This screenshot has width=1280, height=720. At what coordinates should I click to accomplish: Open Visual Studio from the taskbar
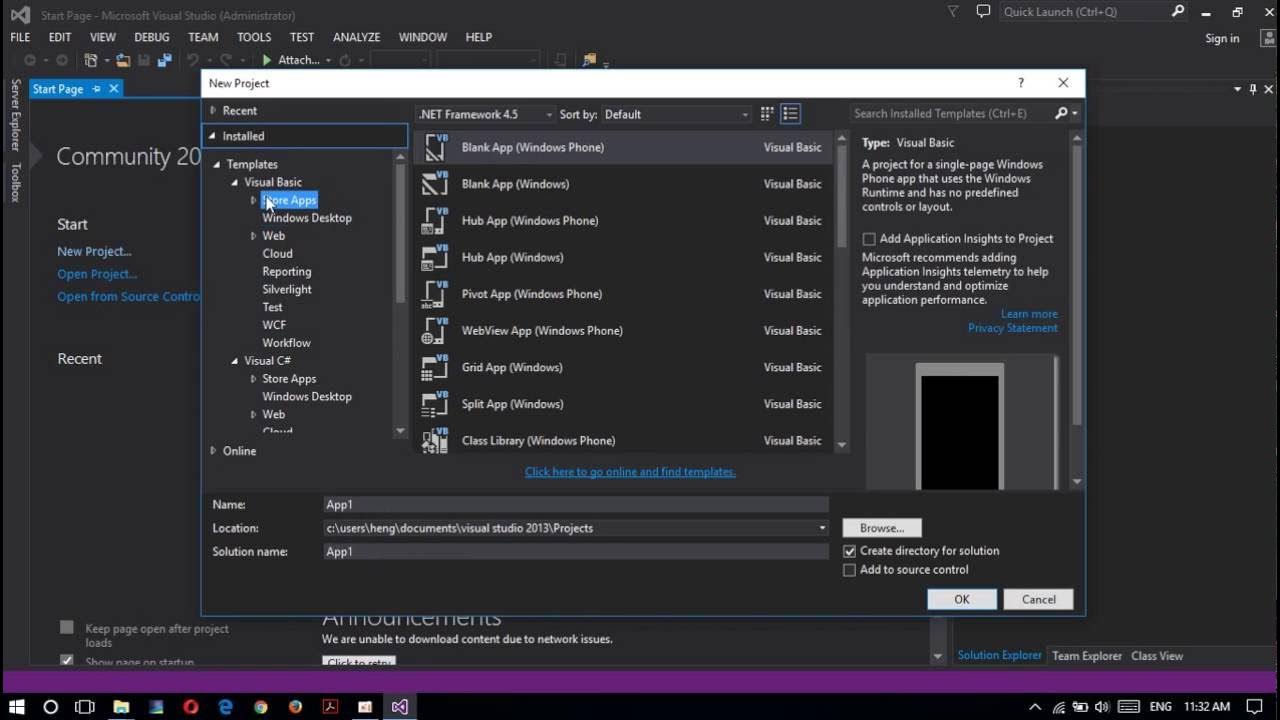coord(399,706)
